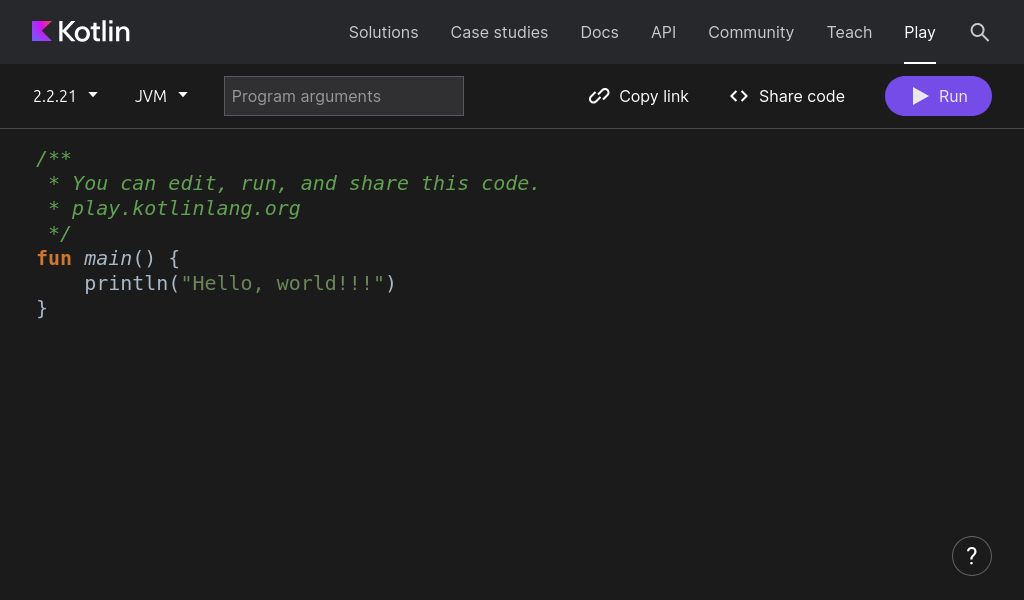Click the println line in the editor

[239, 283]
